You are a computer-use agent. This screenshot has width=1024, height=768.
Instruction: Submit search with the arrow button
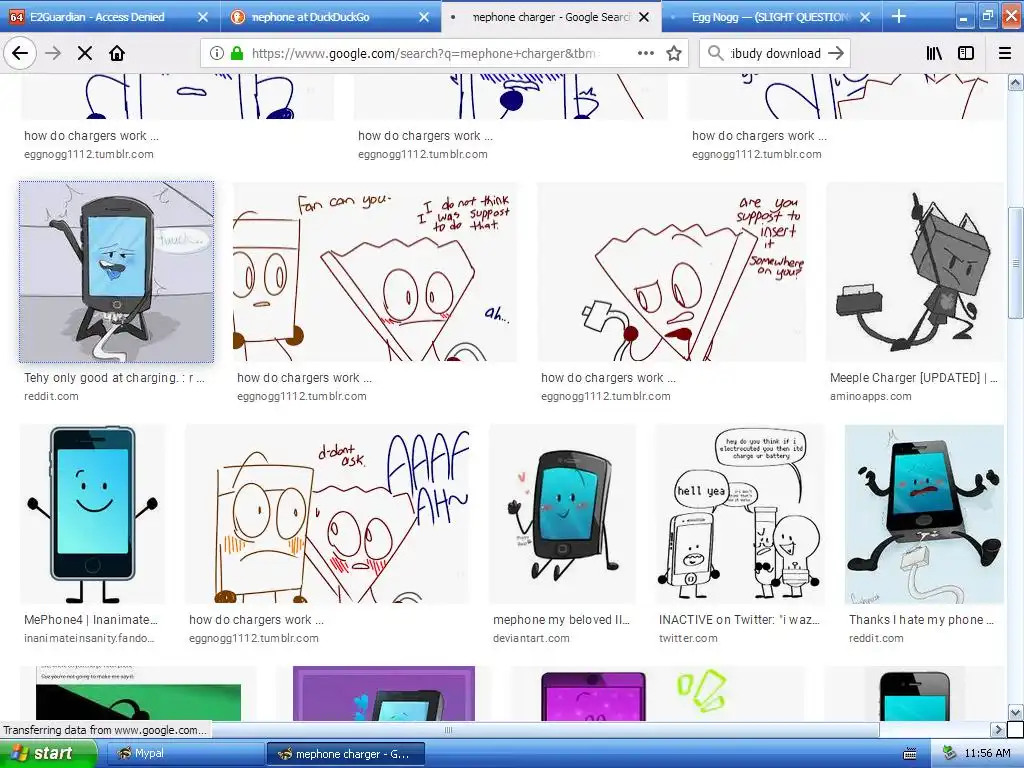(836, 53)
